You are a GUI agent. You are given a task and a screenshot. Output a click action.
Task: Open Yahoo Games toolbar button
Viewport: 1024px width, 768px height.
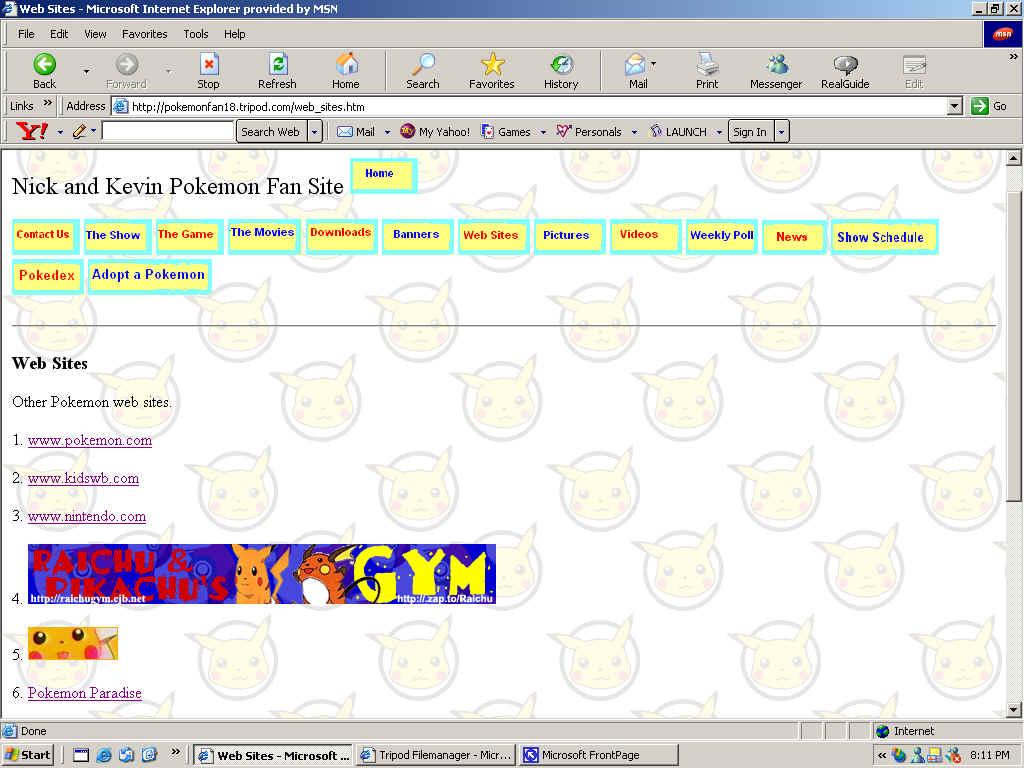tap(505, 131)
